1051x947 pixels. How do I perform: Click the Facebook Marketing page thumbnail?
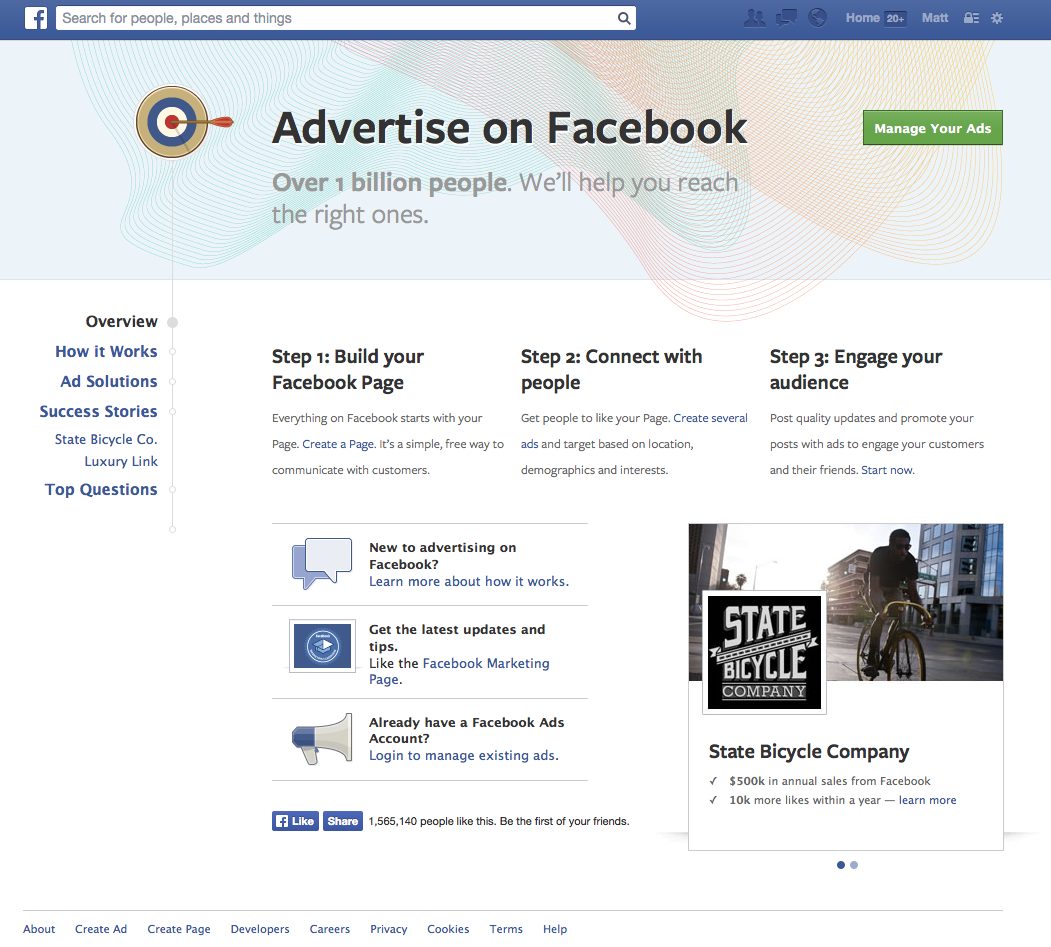(322, 646)
